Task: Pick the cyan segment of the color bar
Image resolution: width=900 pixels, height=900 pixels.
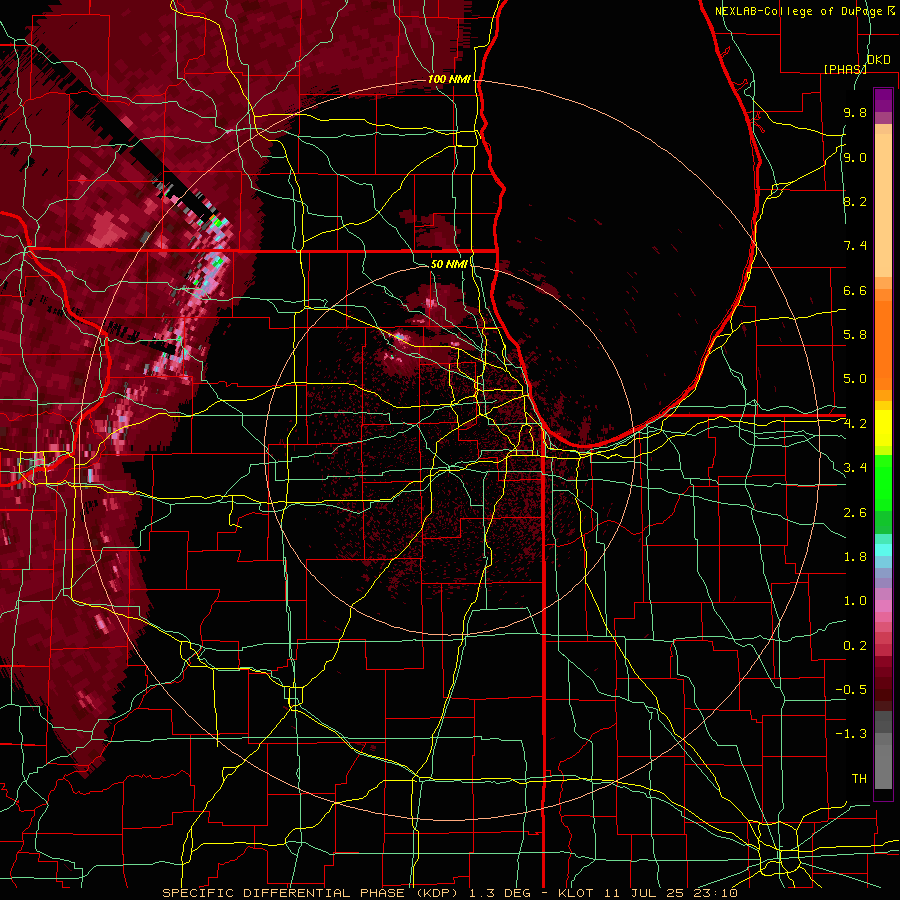Action: point(883,550)
